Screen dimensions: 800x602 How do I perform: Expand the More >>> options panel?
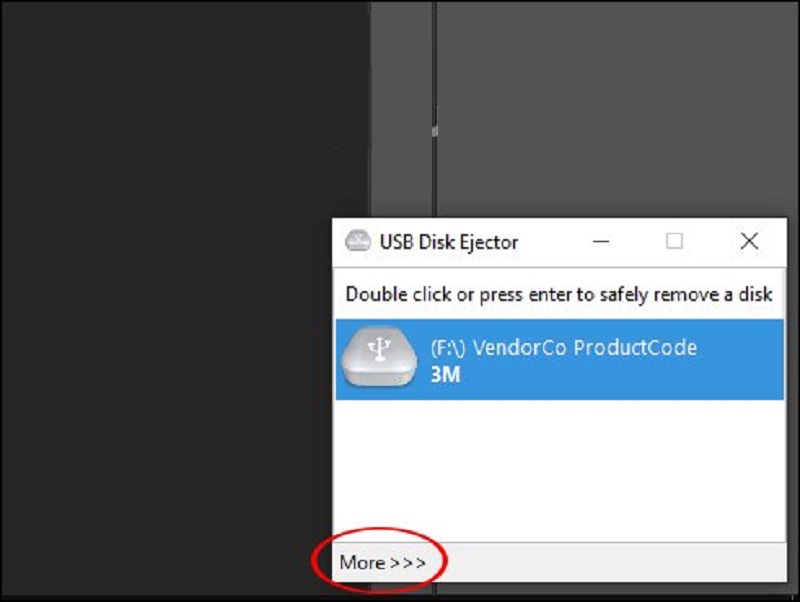(383, 562)
